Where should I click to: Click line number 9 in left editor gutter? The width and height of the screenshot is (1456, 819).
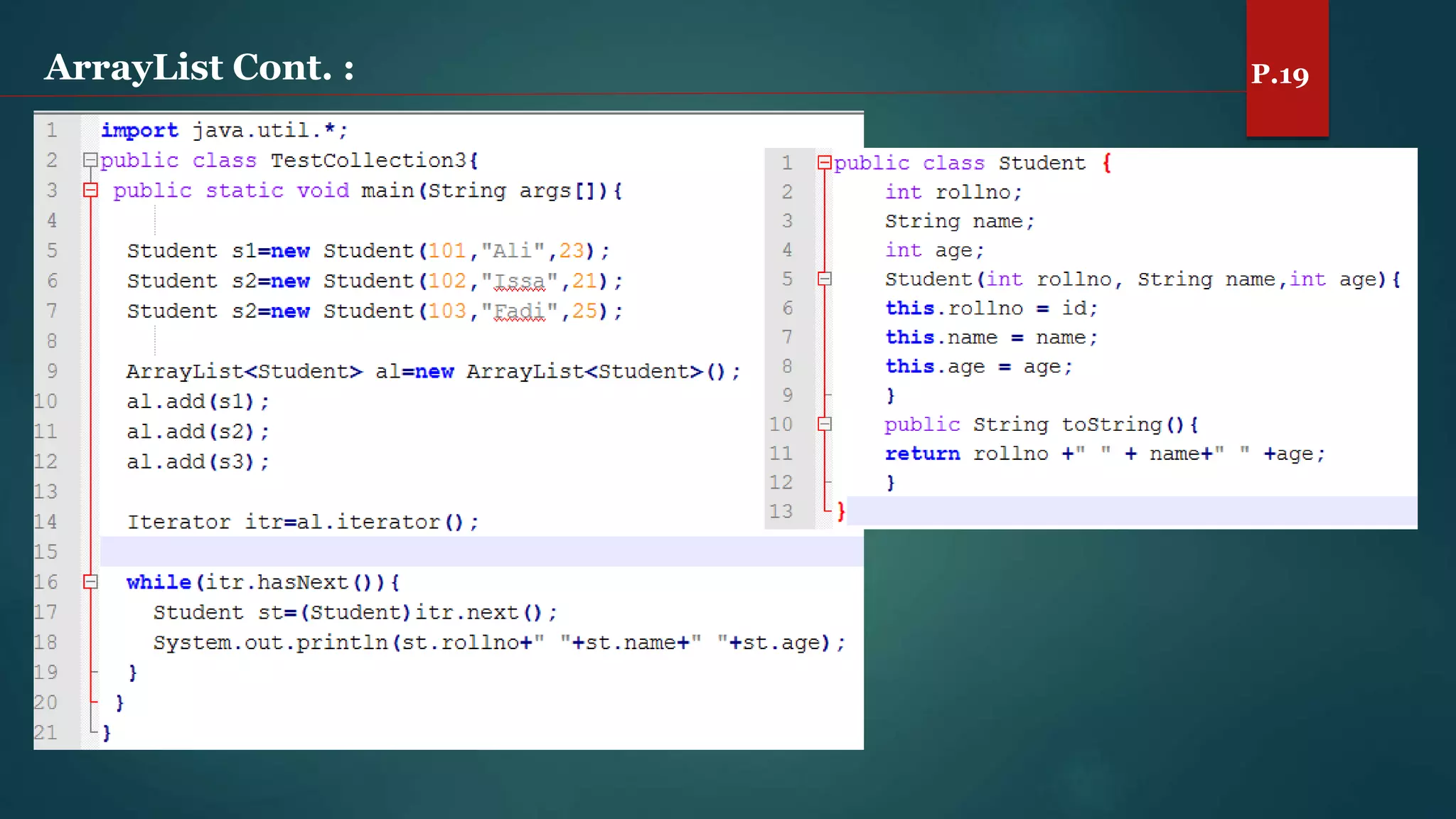pos(53,371)
